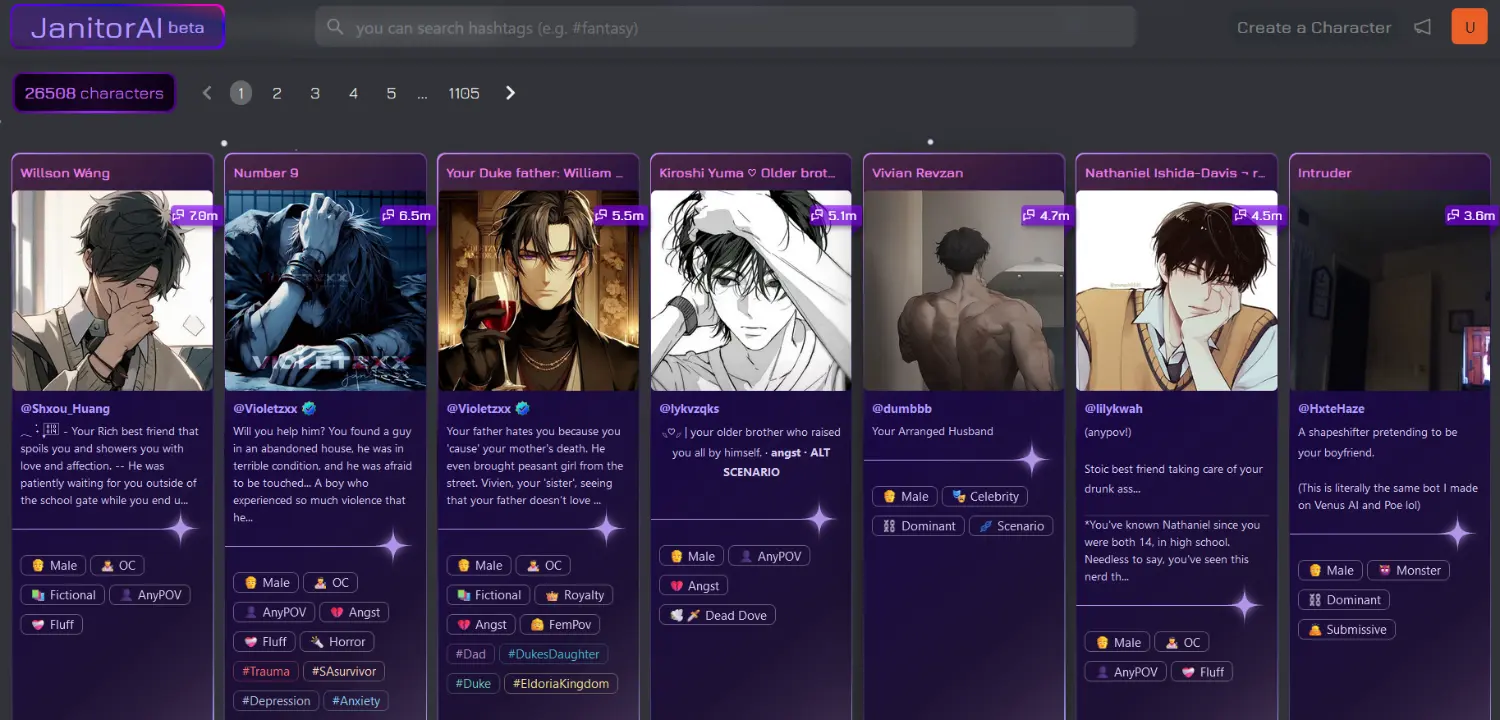
Task: Open Create a Character
Action: [x=1314, y=28]
